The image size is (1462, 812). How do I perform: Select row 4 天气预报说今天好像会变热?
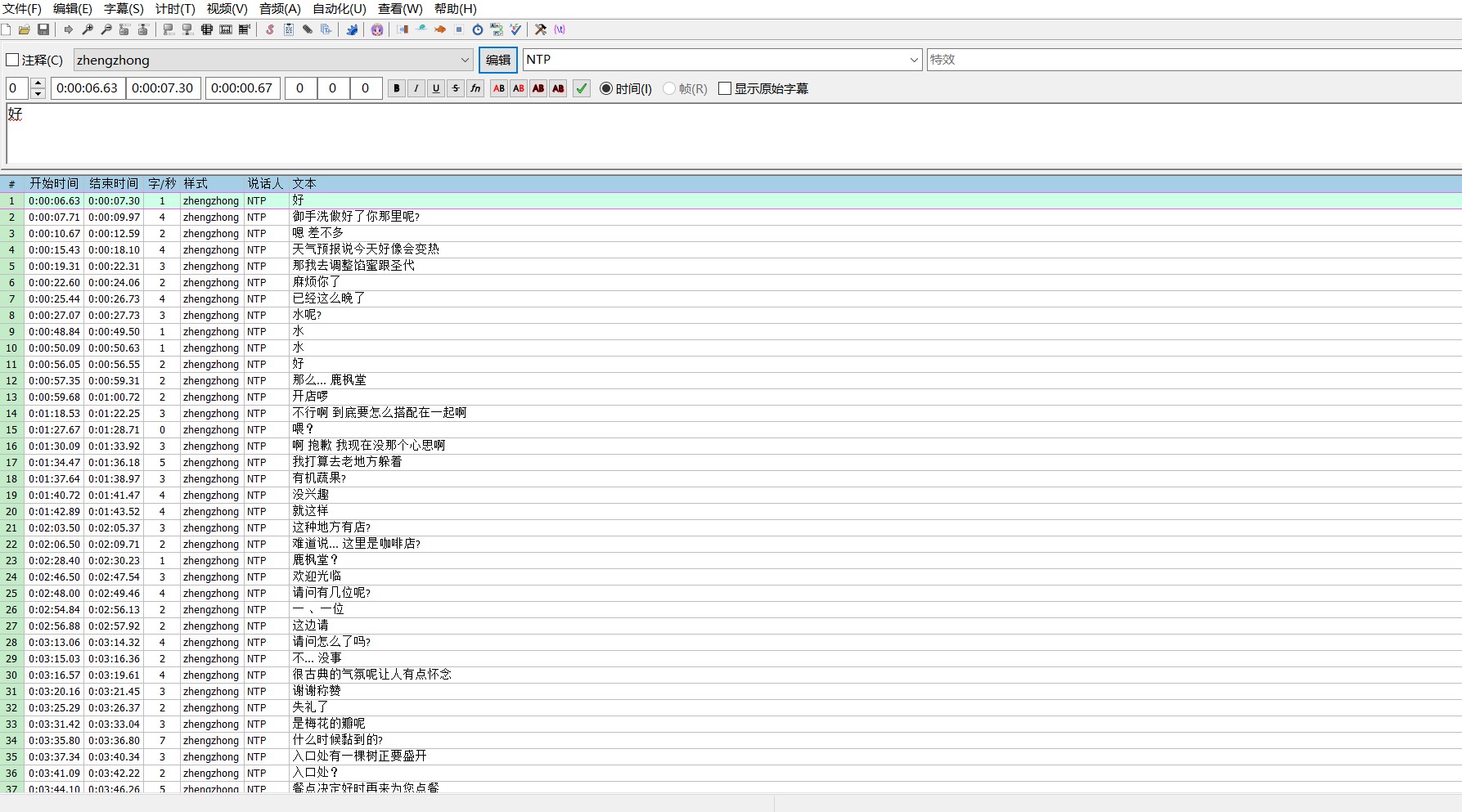pyautogui.click(x=731, y=249)
